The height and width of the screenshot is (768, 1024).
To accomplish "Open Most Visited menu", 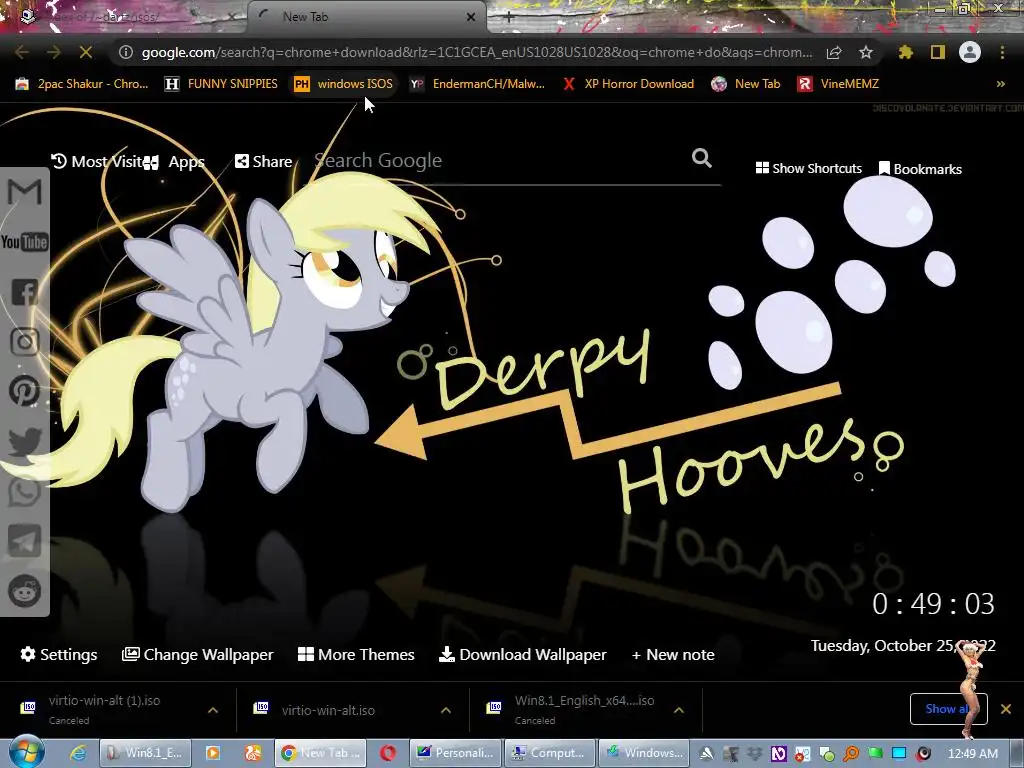I will (96, 161).
